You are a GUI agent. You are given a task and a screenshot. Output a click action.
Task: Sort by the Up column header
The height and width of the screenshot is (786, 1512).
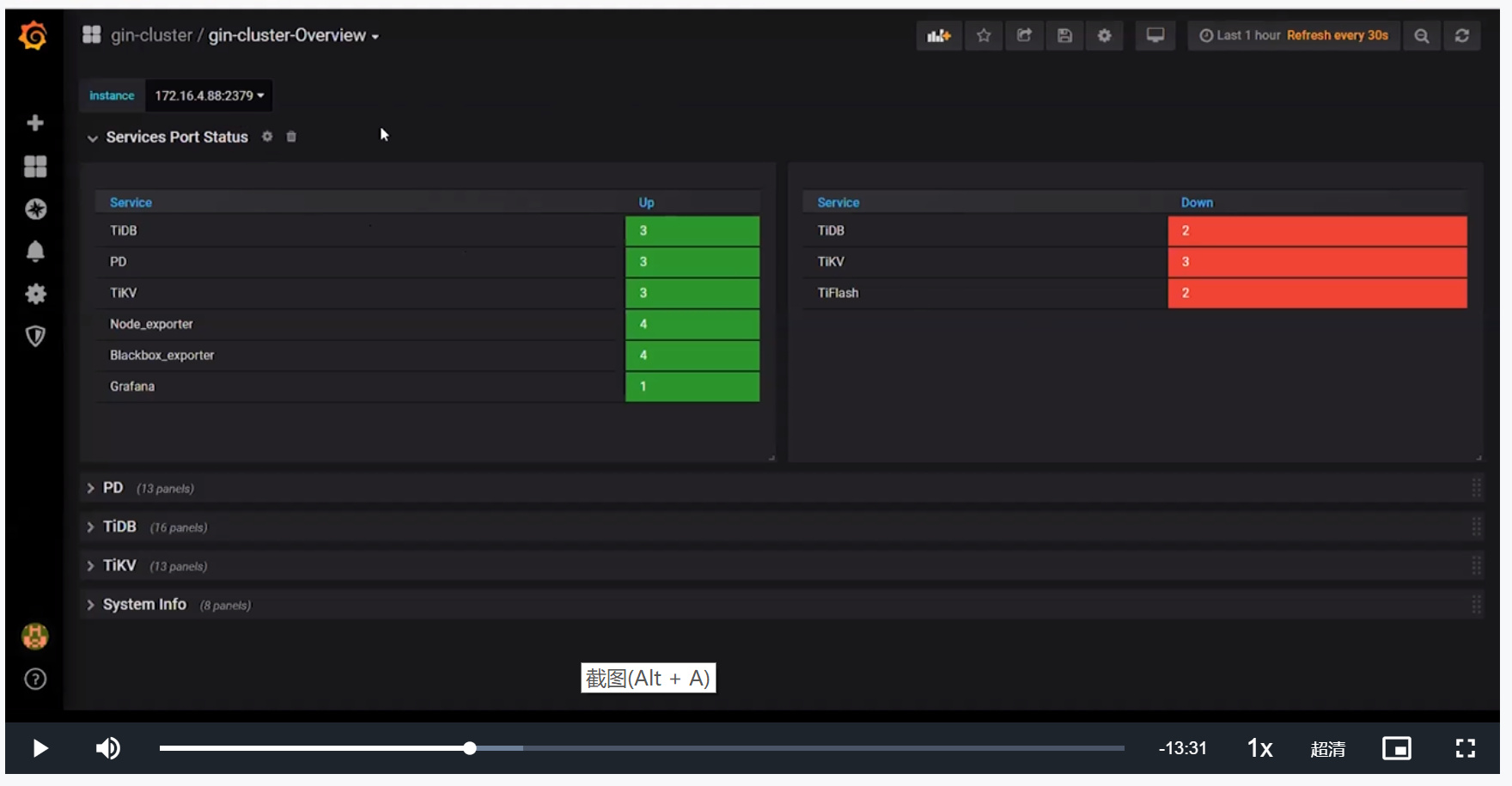click(646, 203)
